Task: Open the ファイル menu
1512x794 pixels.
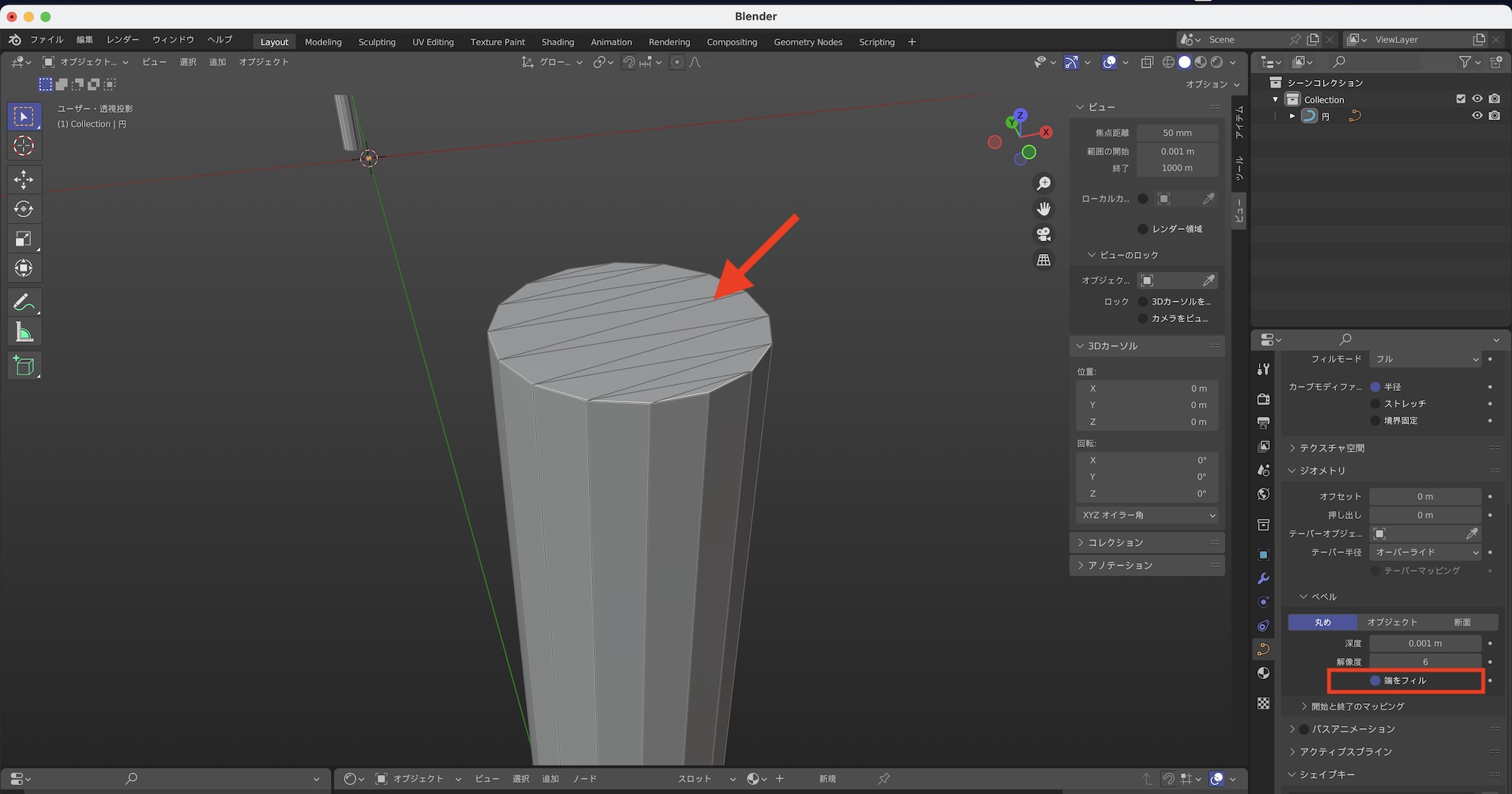Action: [x=46, y=39]
